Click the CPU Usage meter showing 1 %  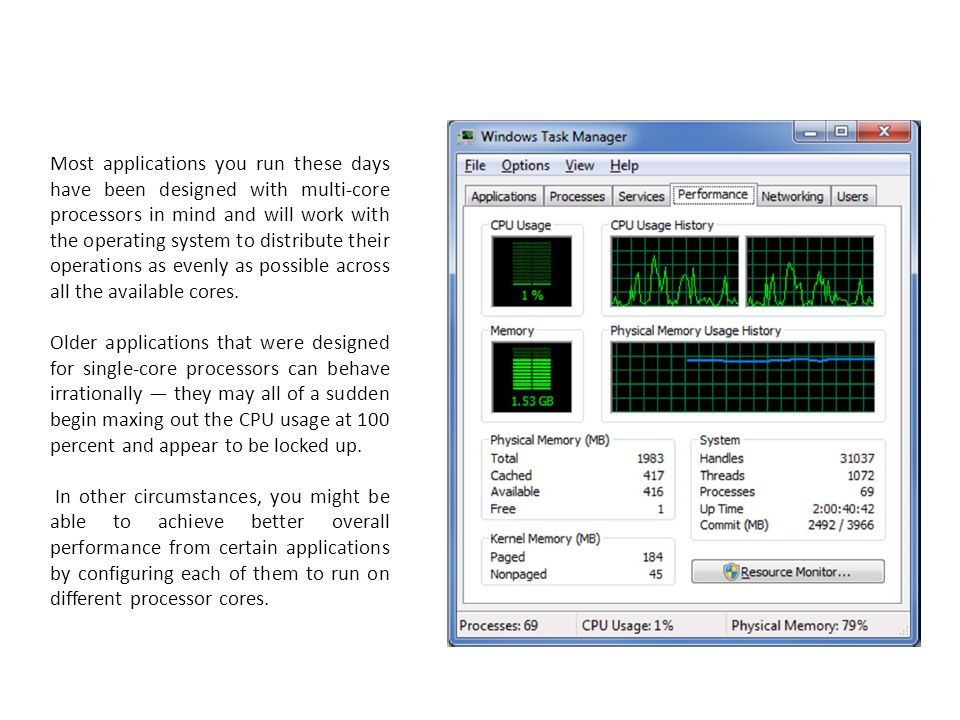pyautogui.click(x=531, y=272)
